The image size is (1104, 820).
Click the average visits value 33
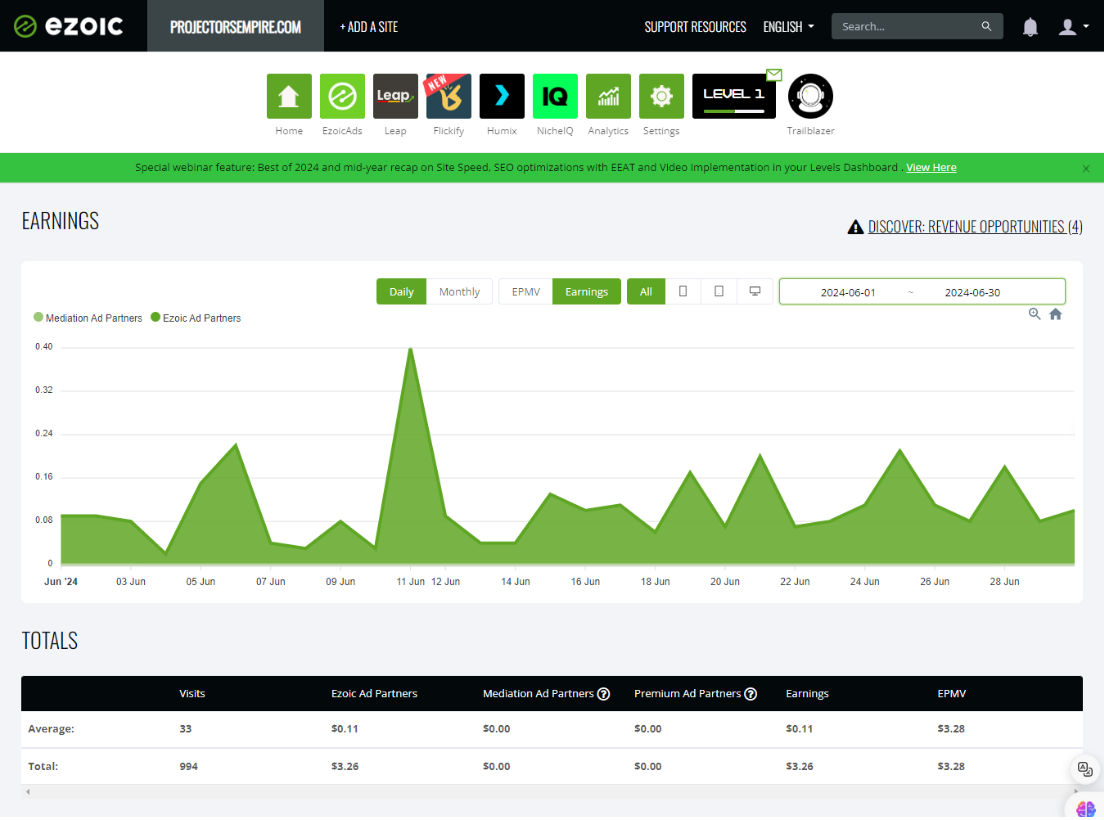(x=185, y=729)
